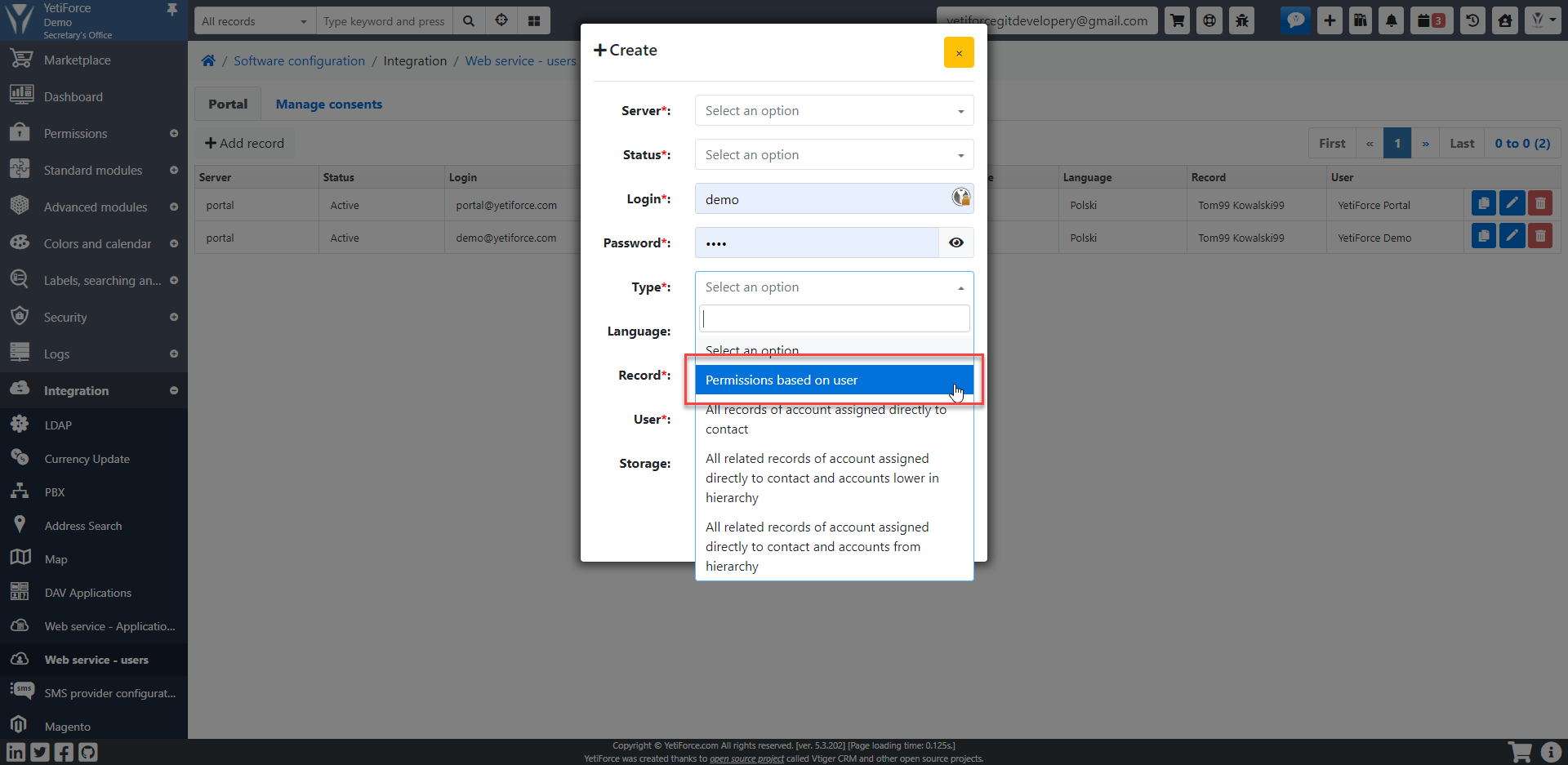Click the home icon in the top bar
Screen dimensions: 1568x765
pos(1505,20)
